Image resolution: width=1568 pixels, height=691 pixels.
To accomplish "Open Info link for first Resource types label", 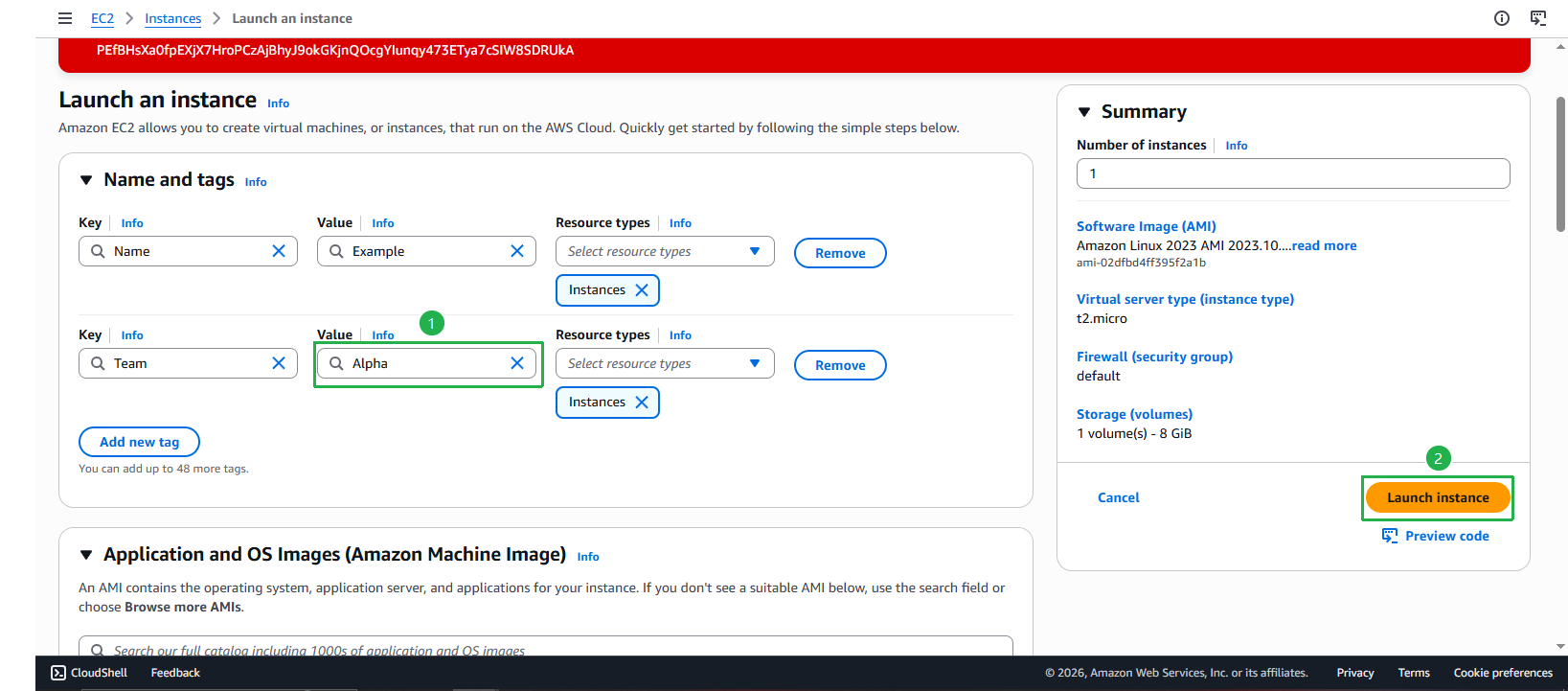I will click(680, 223).
